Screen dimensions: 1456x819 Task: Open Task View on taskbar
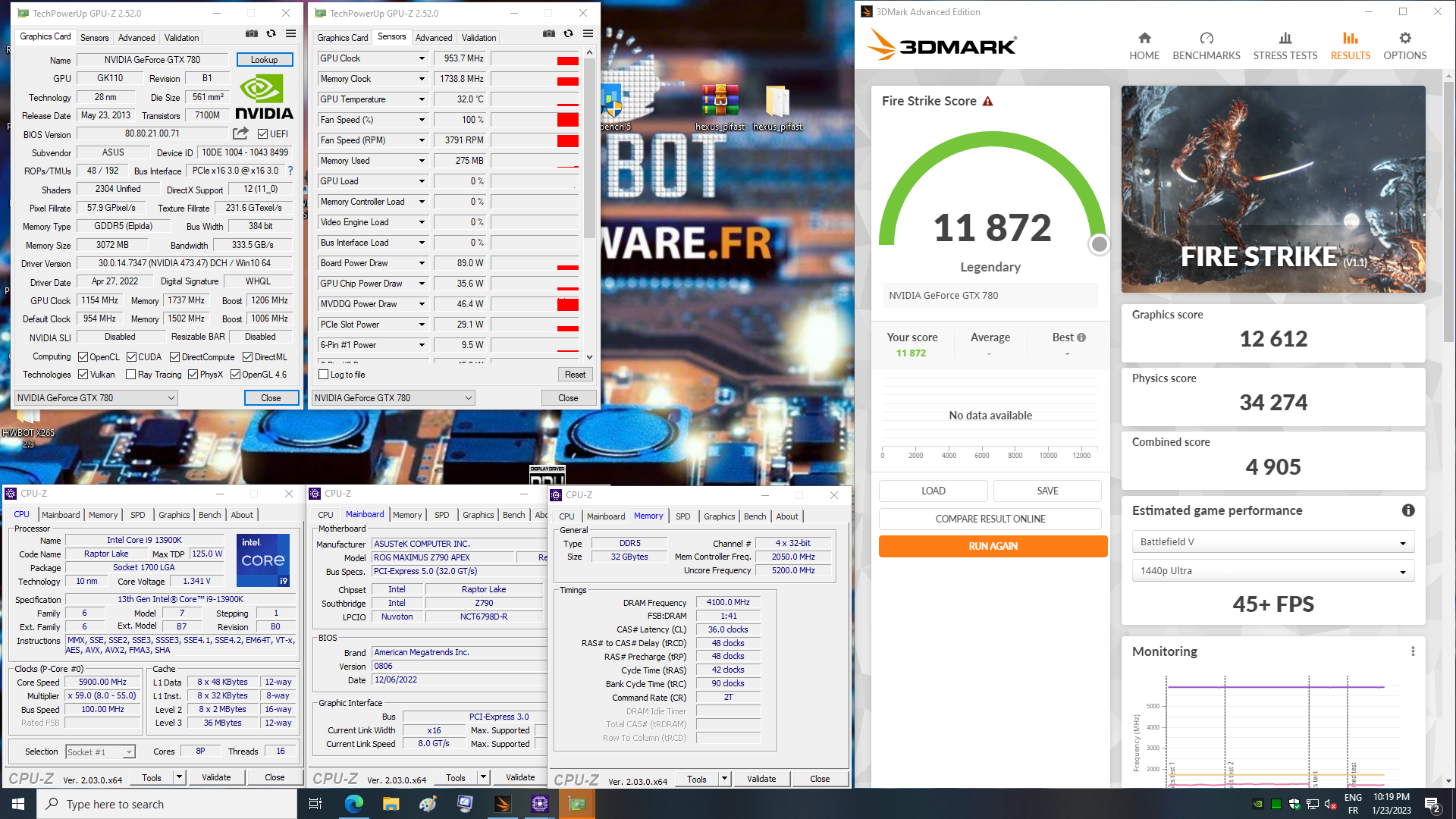tap(315, 804)
